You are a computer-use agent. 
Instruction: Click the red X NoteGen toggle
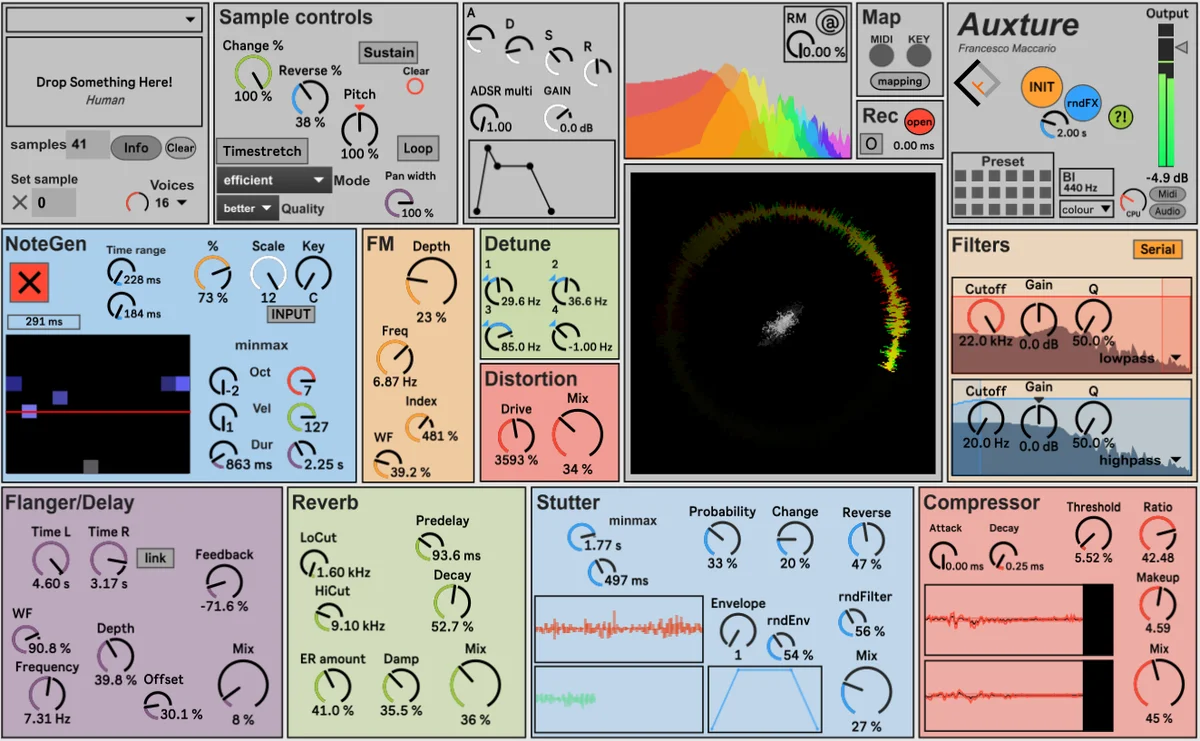point(29,283)
